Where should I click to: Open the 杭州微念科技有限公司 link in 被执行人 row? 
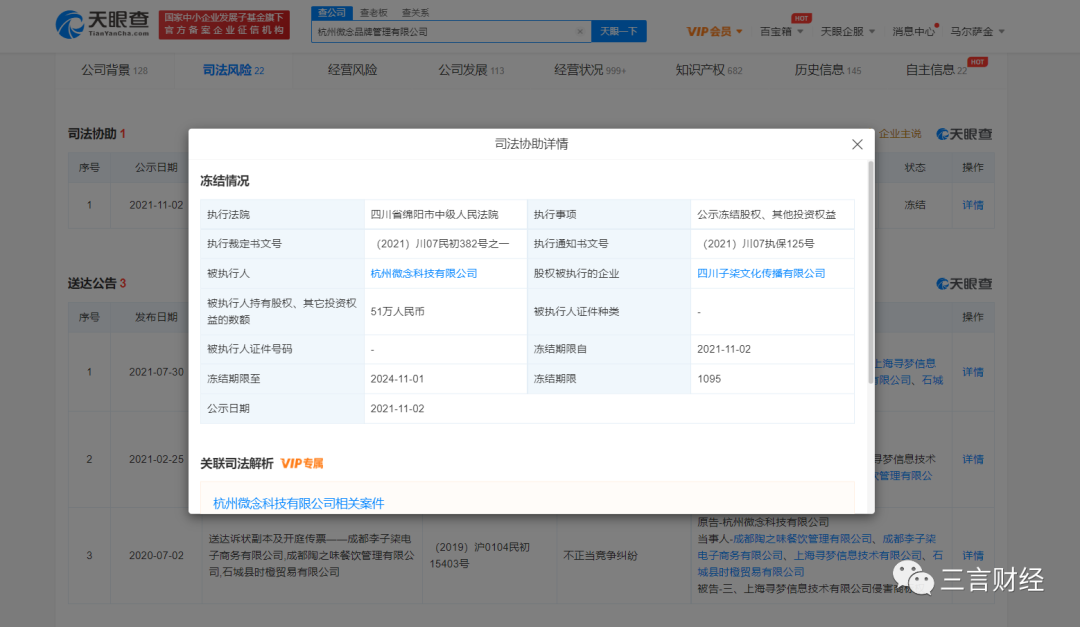click(x=423, y=273)
